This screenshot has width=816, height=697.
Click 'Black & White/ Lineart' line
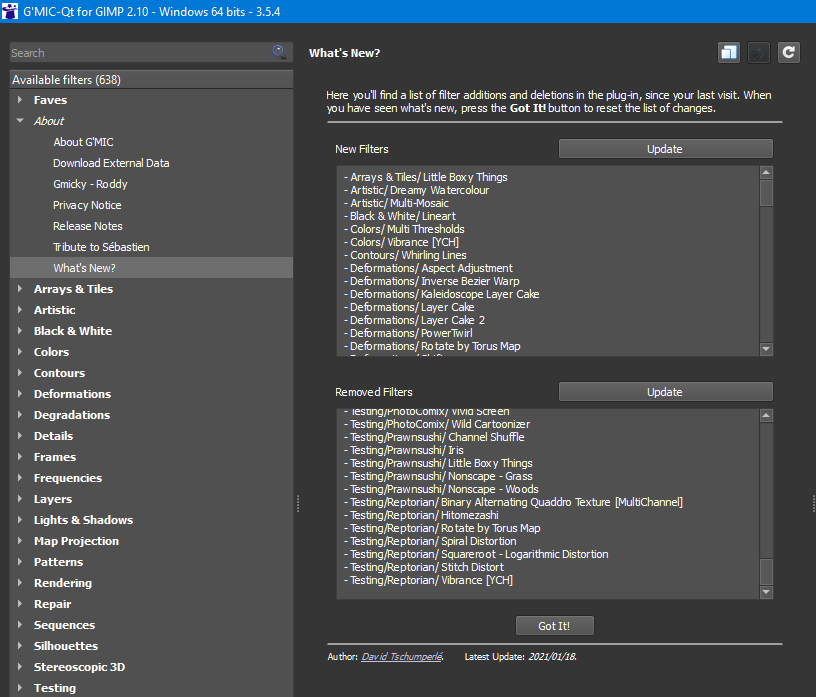[x=400, y=216]
